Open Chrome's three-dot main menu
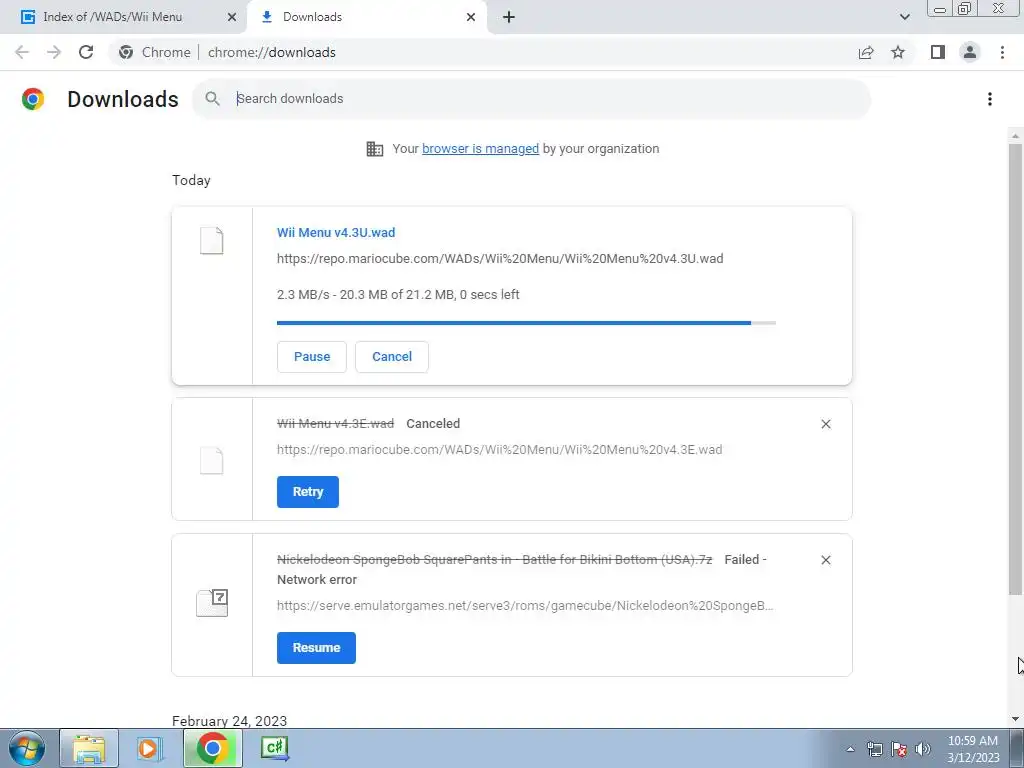Viewport: 1024px width, 768px height. coord(1002,52)
